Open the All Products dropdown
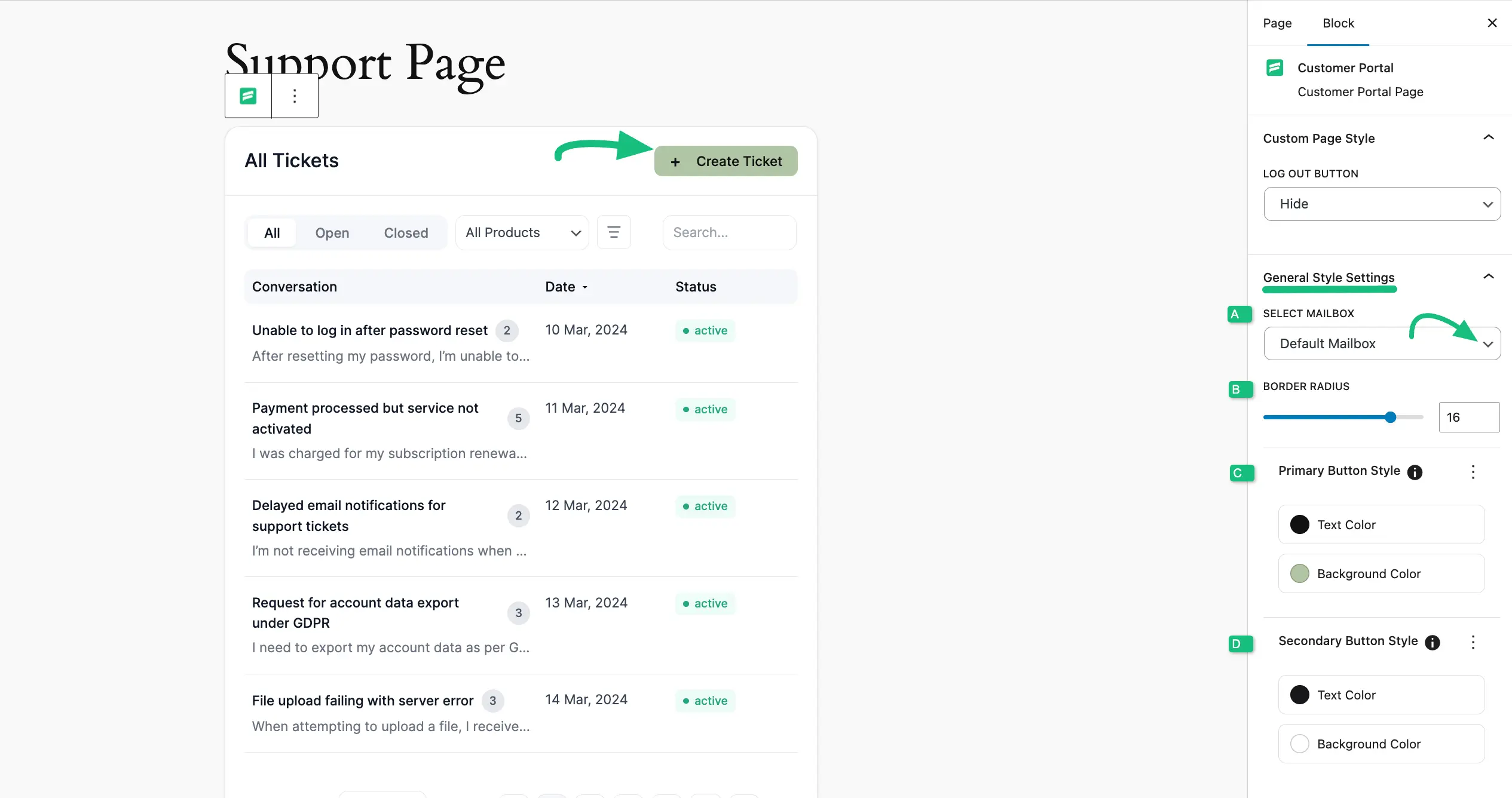1512x798 pixels. click(x=522, y=233)
